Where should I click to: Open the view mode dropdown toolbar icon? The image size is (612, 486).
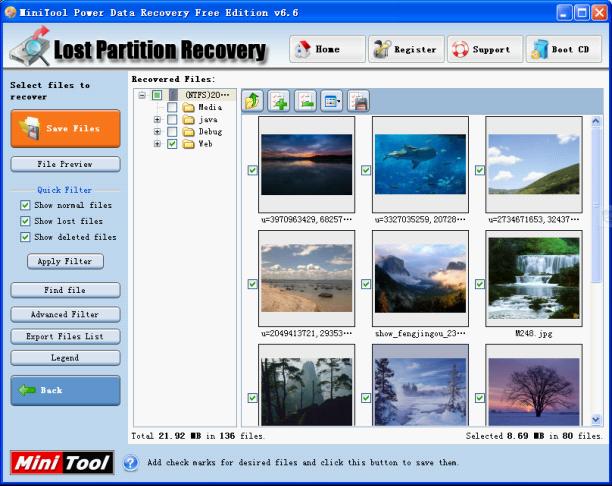point(332,101)
